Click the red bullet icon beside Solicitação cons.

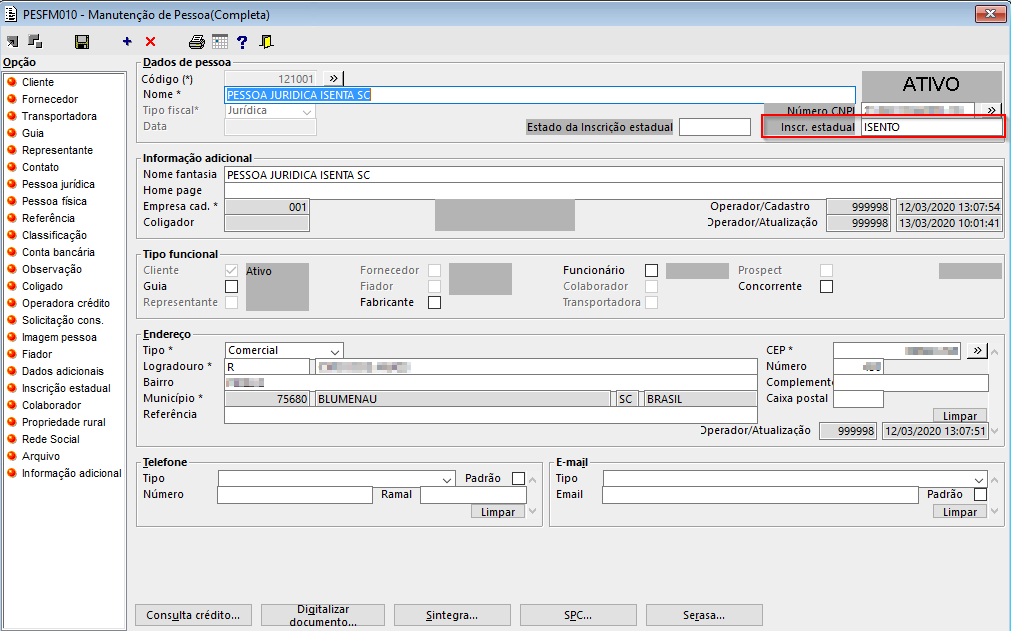tap(12, 320)
